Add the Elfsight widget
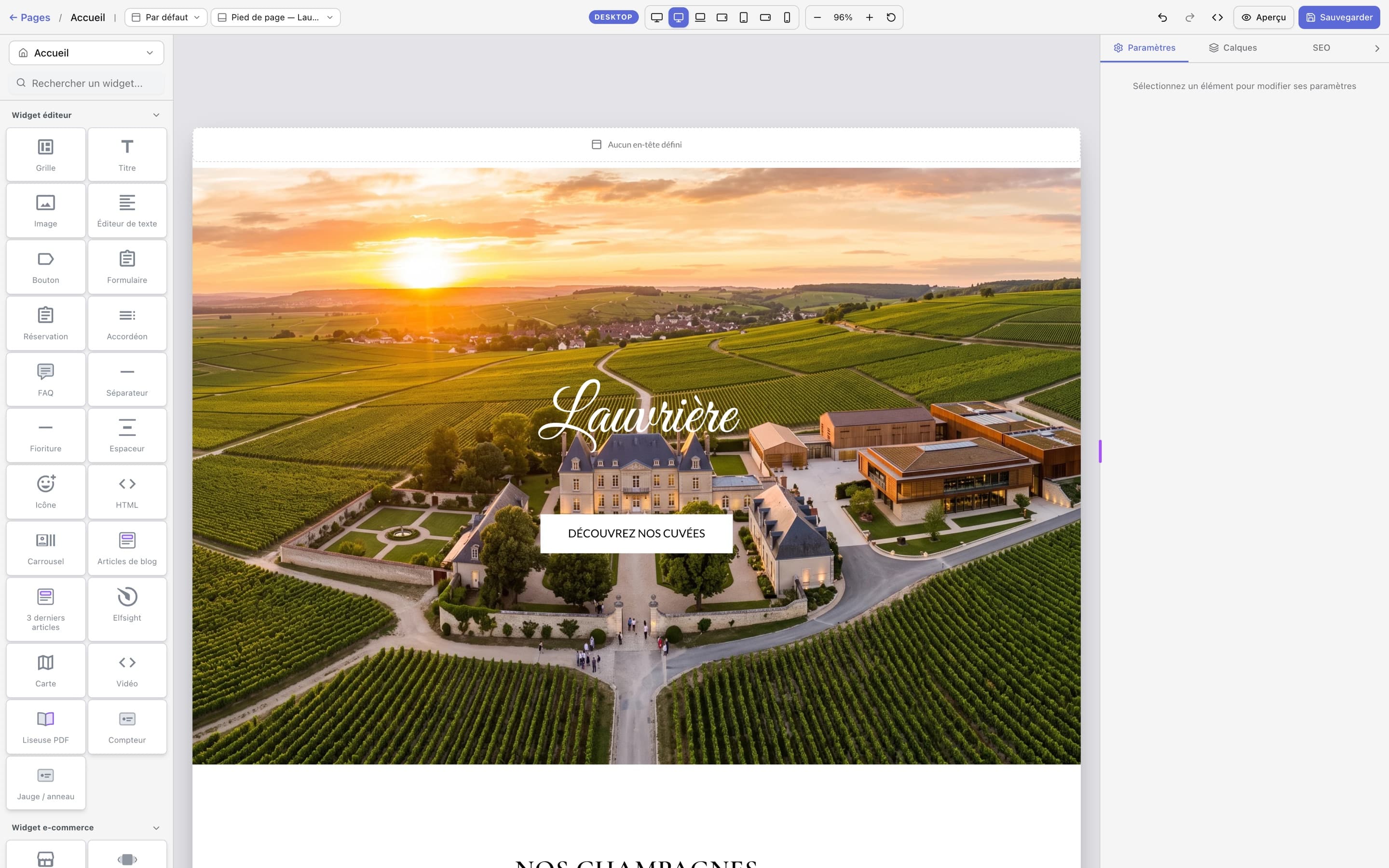 pyautogui.click(x=127, y=609)
